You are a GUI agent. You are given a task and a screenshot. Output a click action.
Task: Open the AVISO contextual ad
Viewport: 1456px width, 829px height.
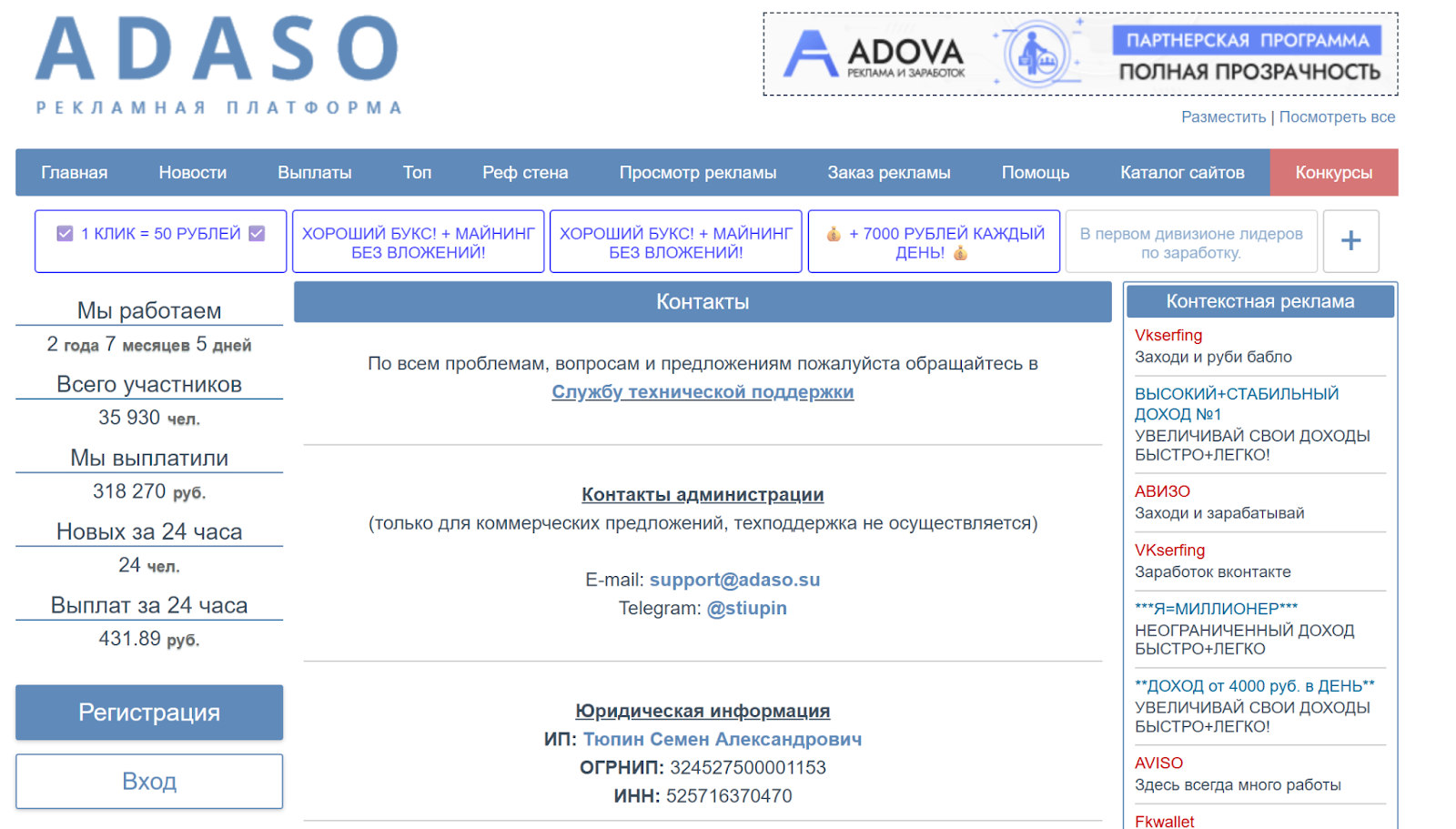pos(1158,763)
